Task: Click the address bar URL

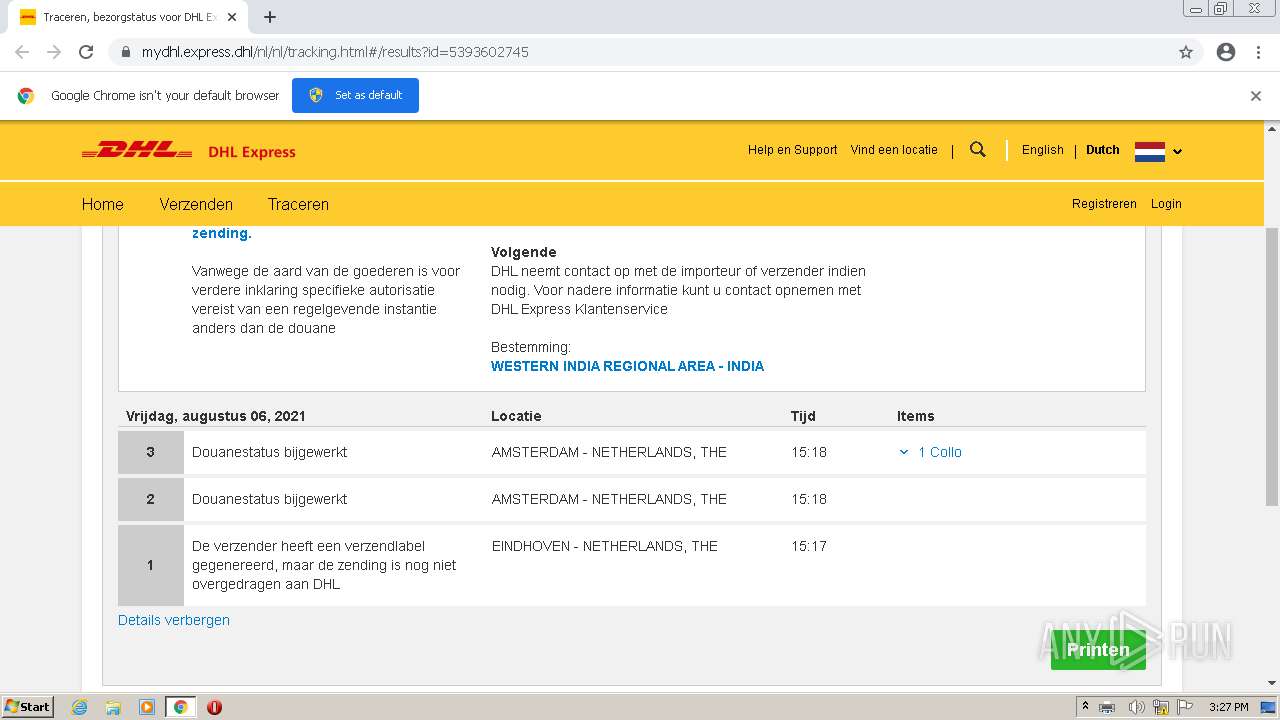Action: 335,52
